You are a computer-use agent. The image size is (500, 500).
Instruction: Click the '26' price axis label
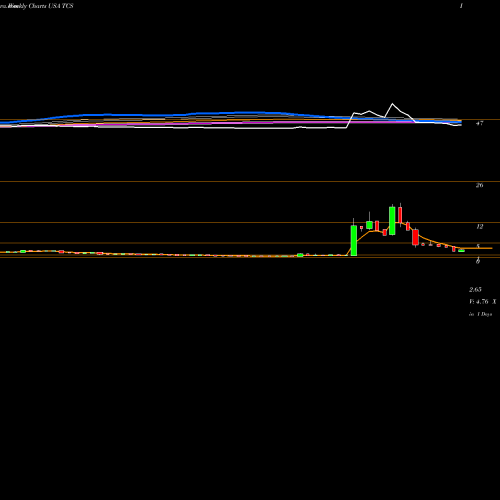[479, 185]
